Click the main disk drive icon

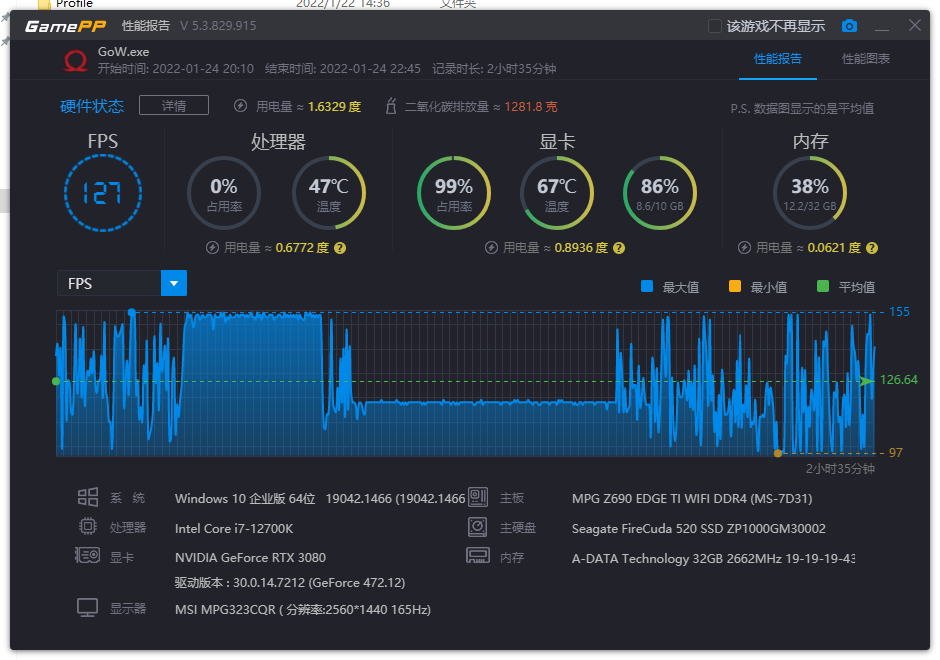tap(478, 527)
